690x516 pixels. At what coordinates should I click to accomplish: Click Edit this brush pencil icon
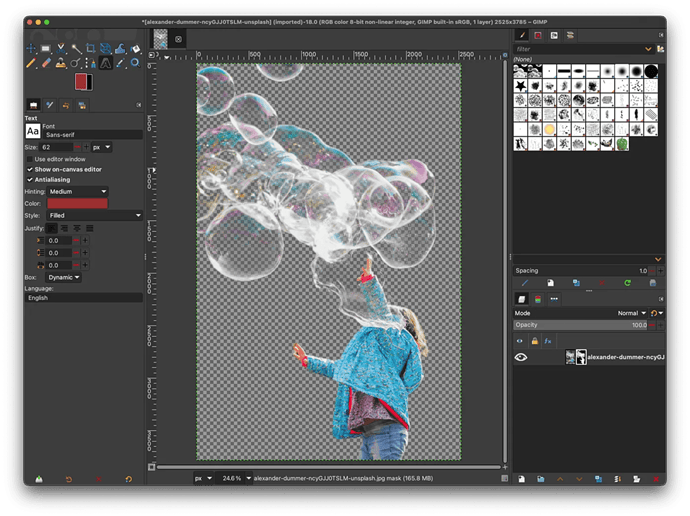point(525,283)
